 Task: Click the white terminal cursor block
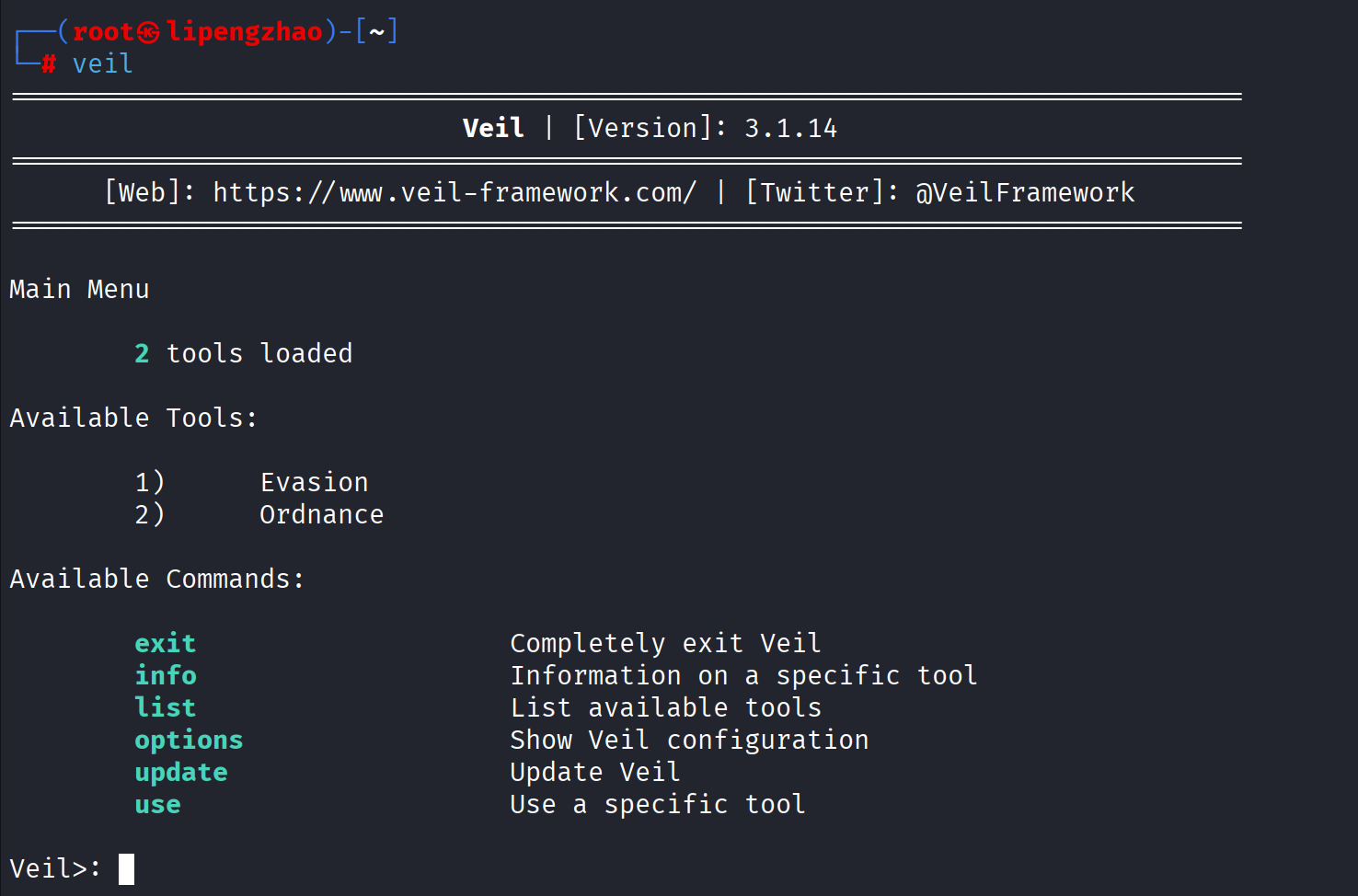tap(127, 868)
